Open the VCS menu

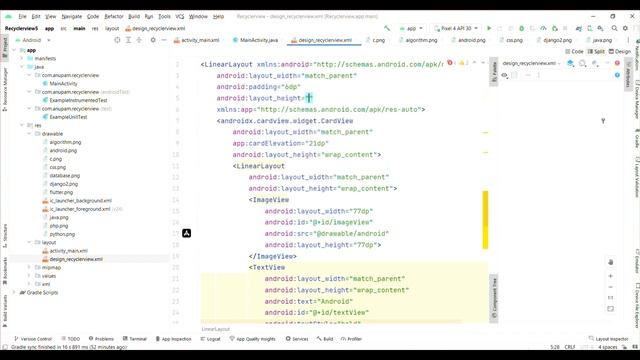click(180, 16)
